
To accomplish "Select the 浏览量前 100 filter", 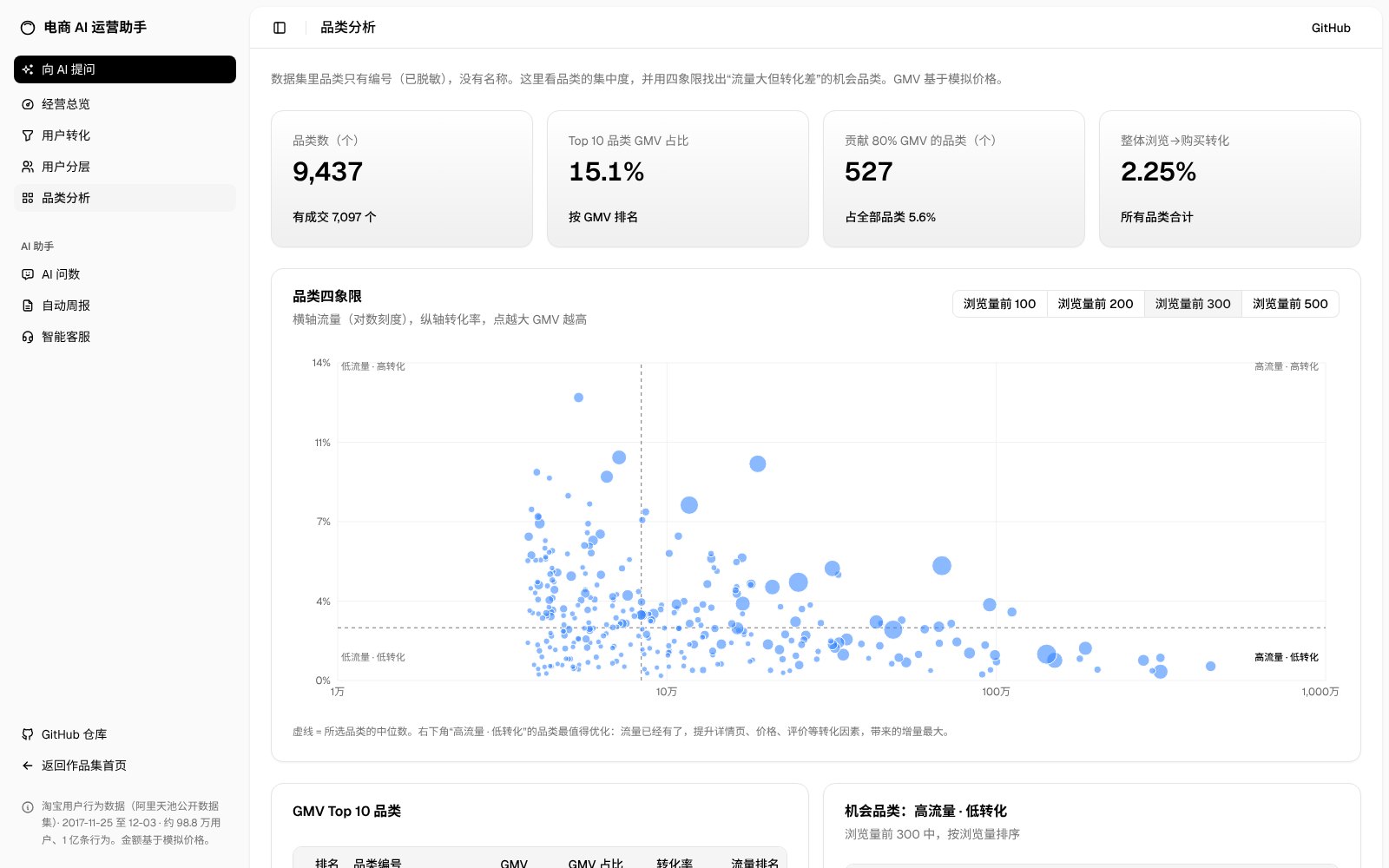I will coord(999,304).
